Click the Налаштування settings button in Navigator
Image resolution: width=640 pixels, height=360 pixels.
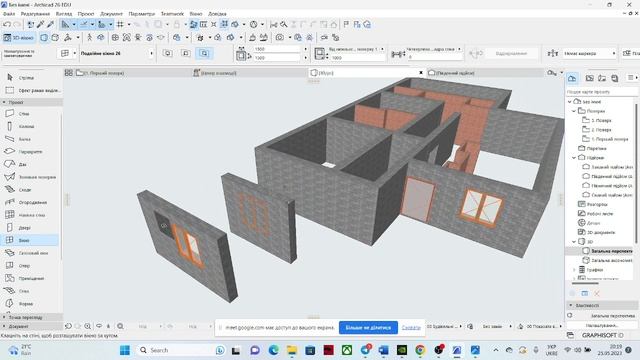[602, 326]
